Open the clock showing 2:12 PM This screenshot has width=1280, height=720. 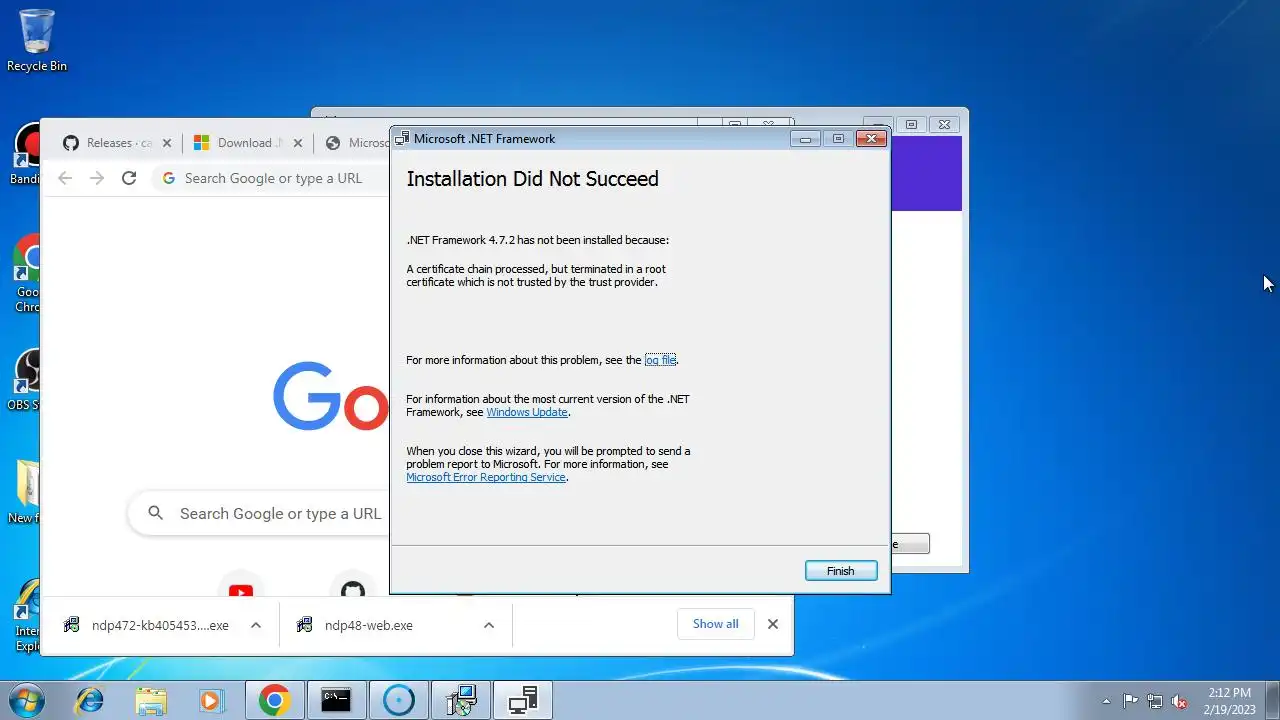coord(1229,700)
